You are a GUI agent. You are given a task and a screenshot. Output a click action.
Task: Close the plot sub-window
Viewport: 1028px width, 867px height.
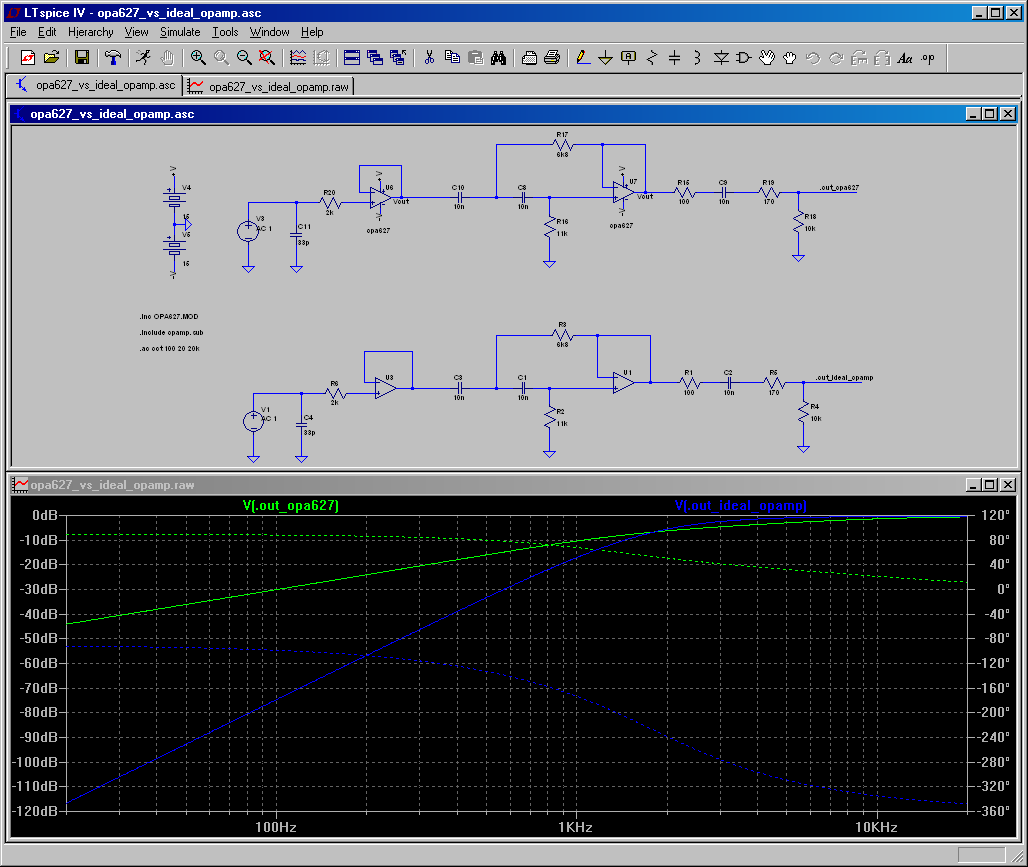tap(1008, 485)
